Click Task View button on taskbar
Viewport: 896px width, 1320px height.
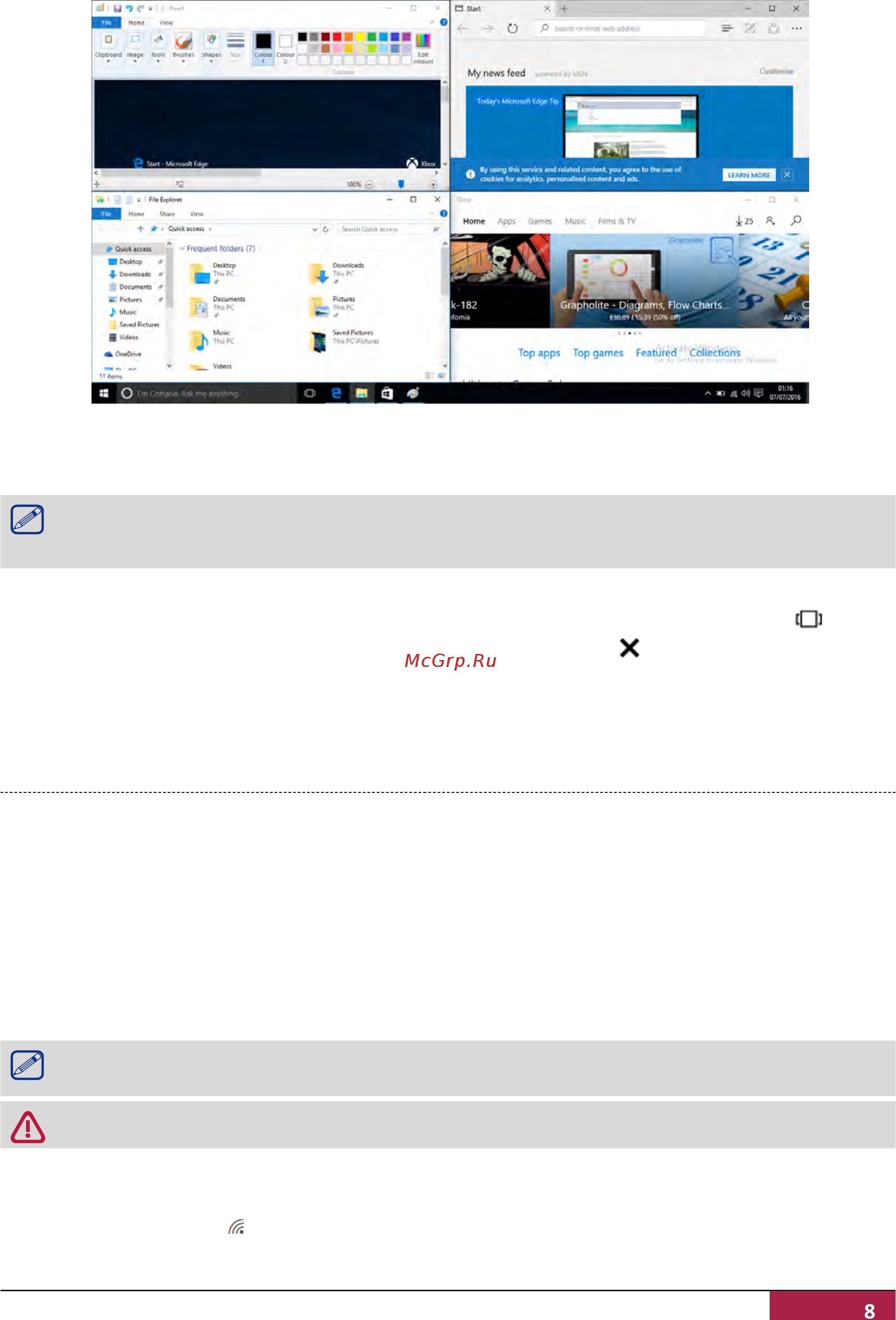[310, 393]
